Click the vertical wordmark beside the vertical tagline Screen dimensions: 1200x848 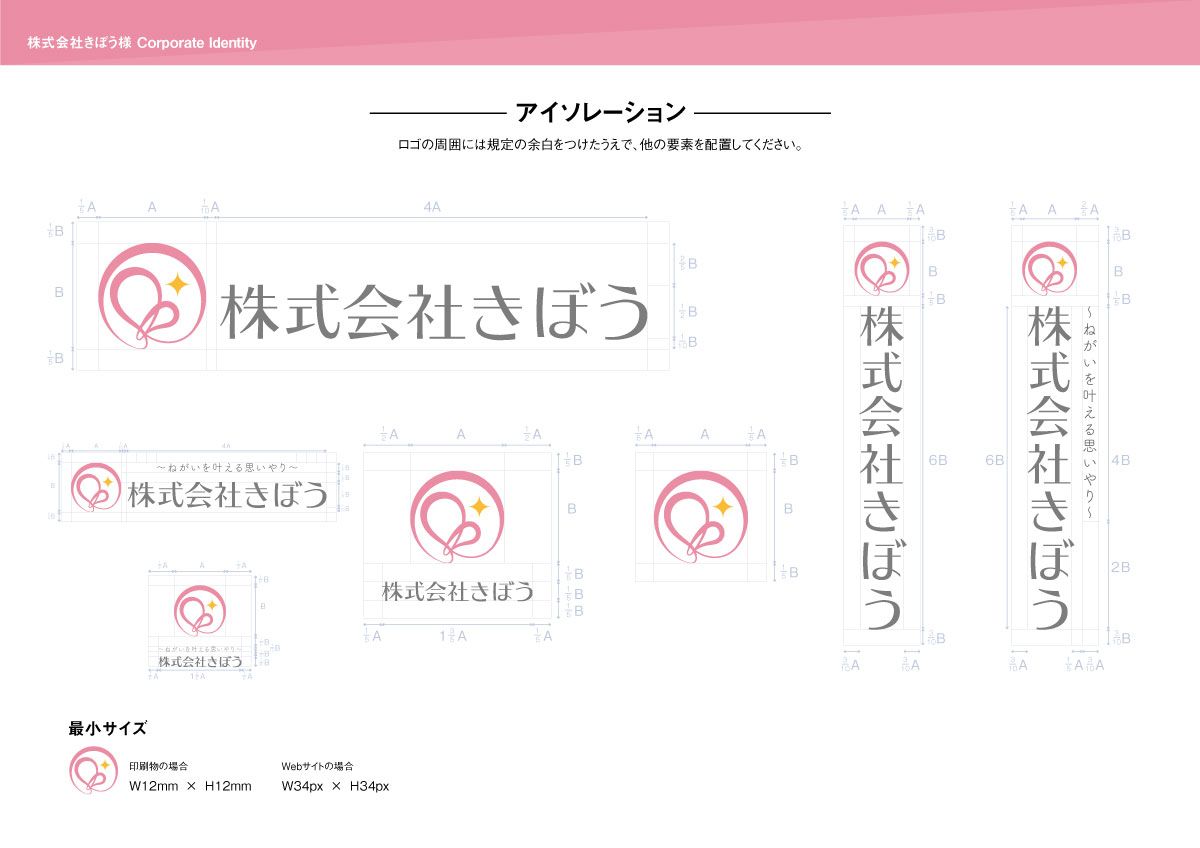1050,467
